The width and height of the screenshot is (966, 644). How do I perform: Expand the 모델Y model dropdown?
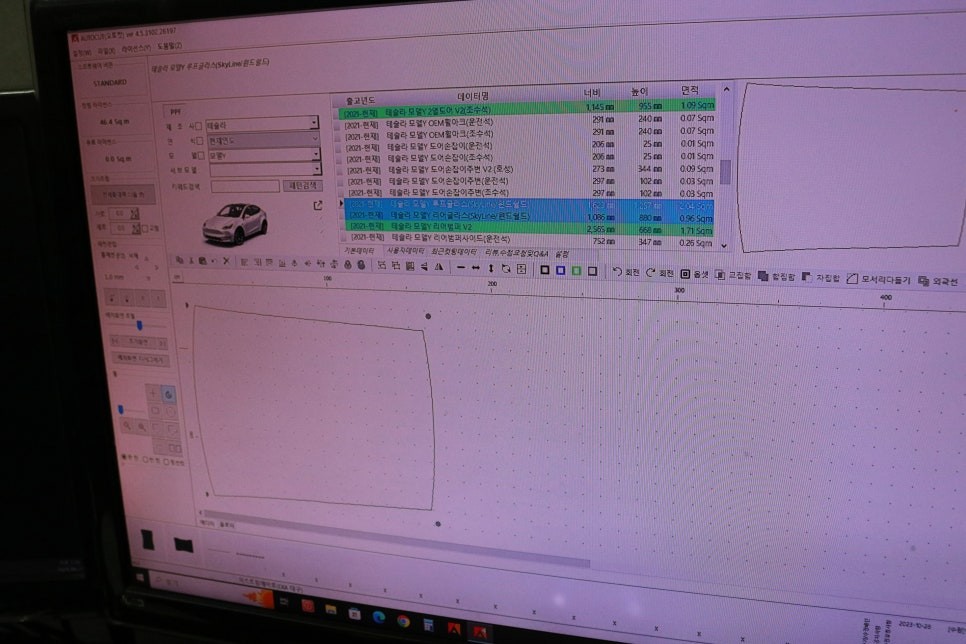pyautogui.click(x=315, y=154)
